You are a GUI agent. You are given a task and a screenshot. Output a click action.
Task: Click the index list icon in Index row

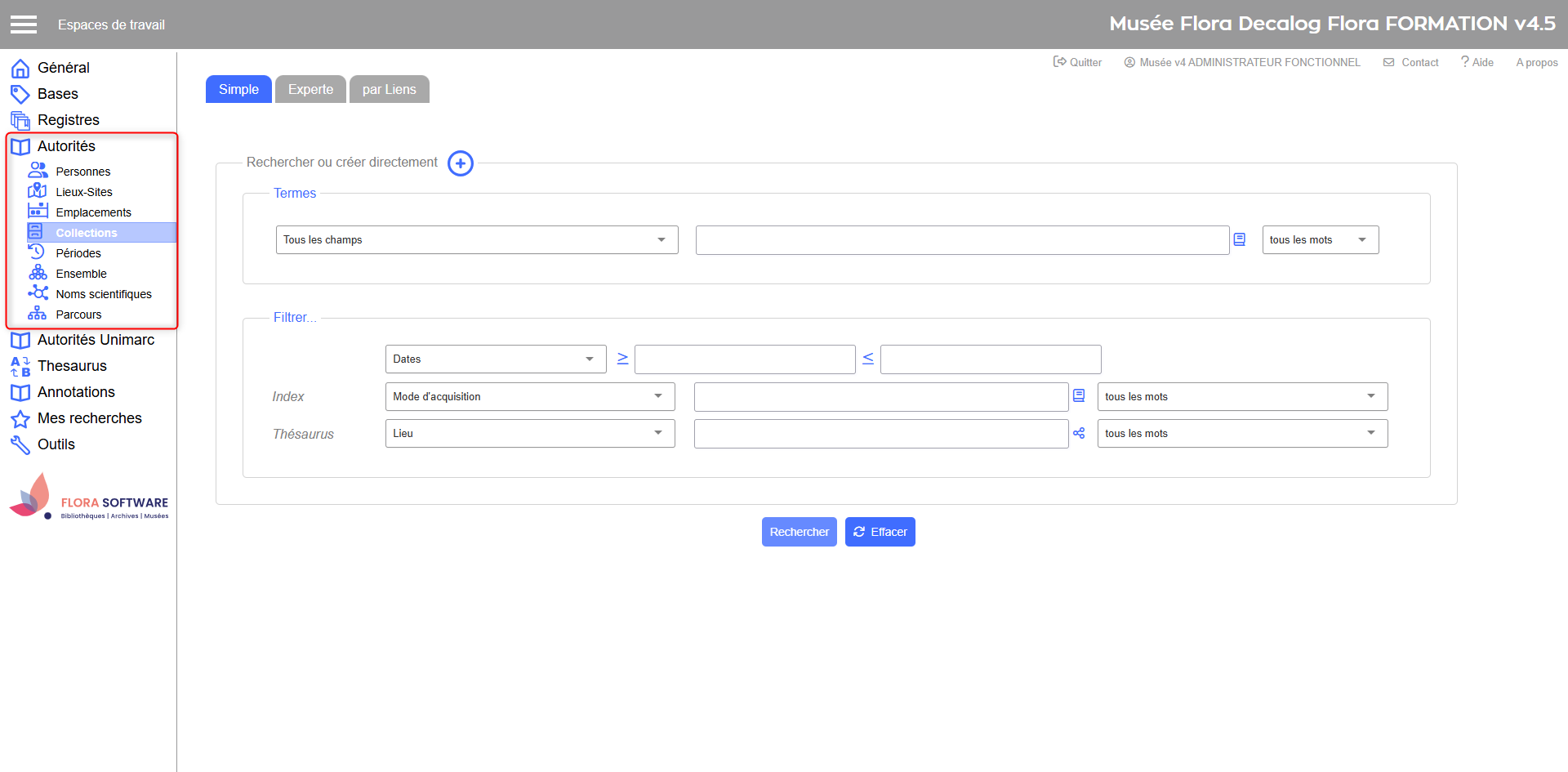1079,396
